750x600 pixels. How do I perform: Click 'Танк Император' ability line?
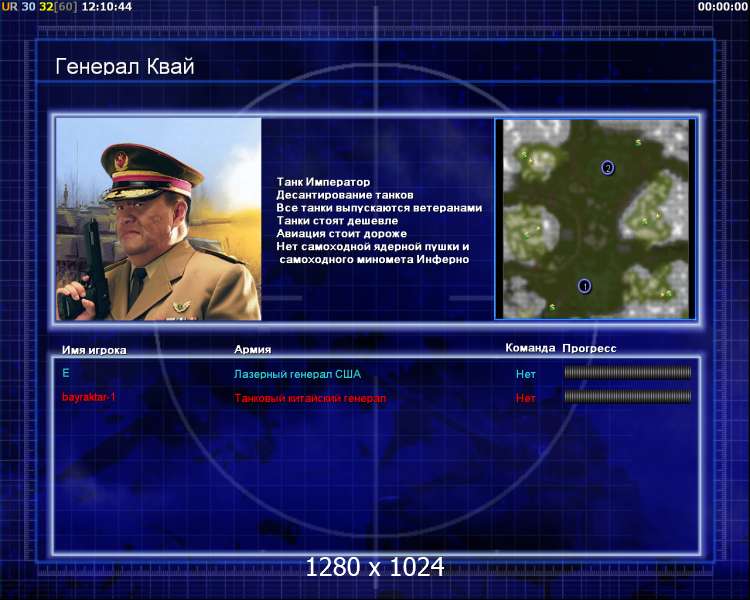[323, 182]
